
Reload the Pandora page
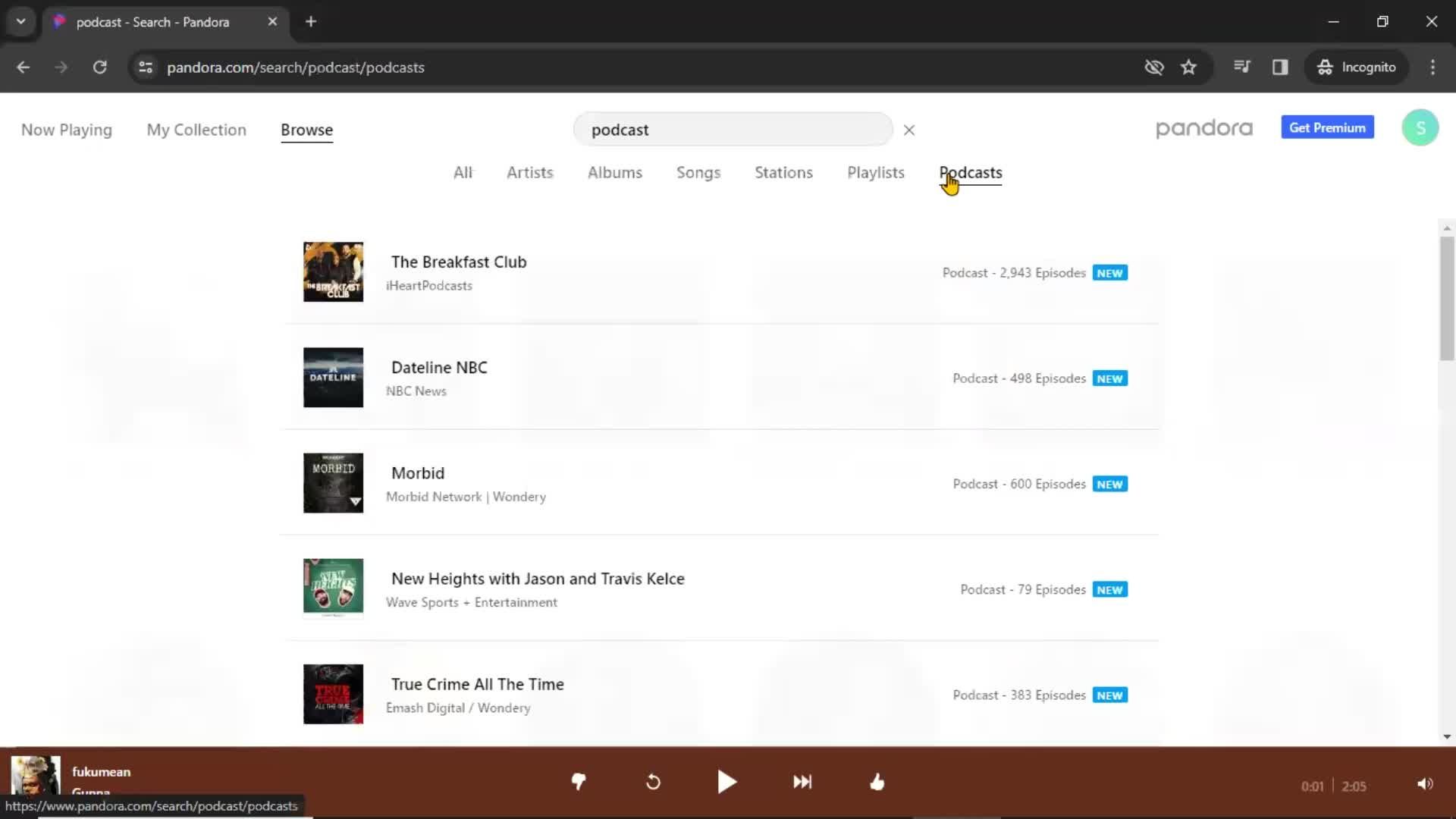pos(99,67)
